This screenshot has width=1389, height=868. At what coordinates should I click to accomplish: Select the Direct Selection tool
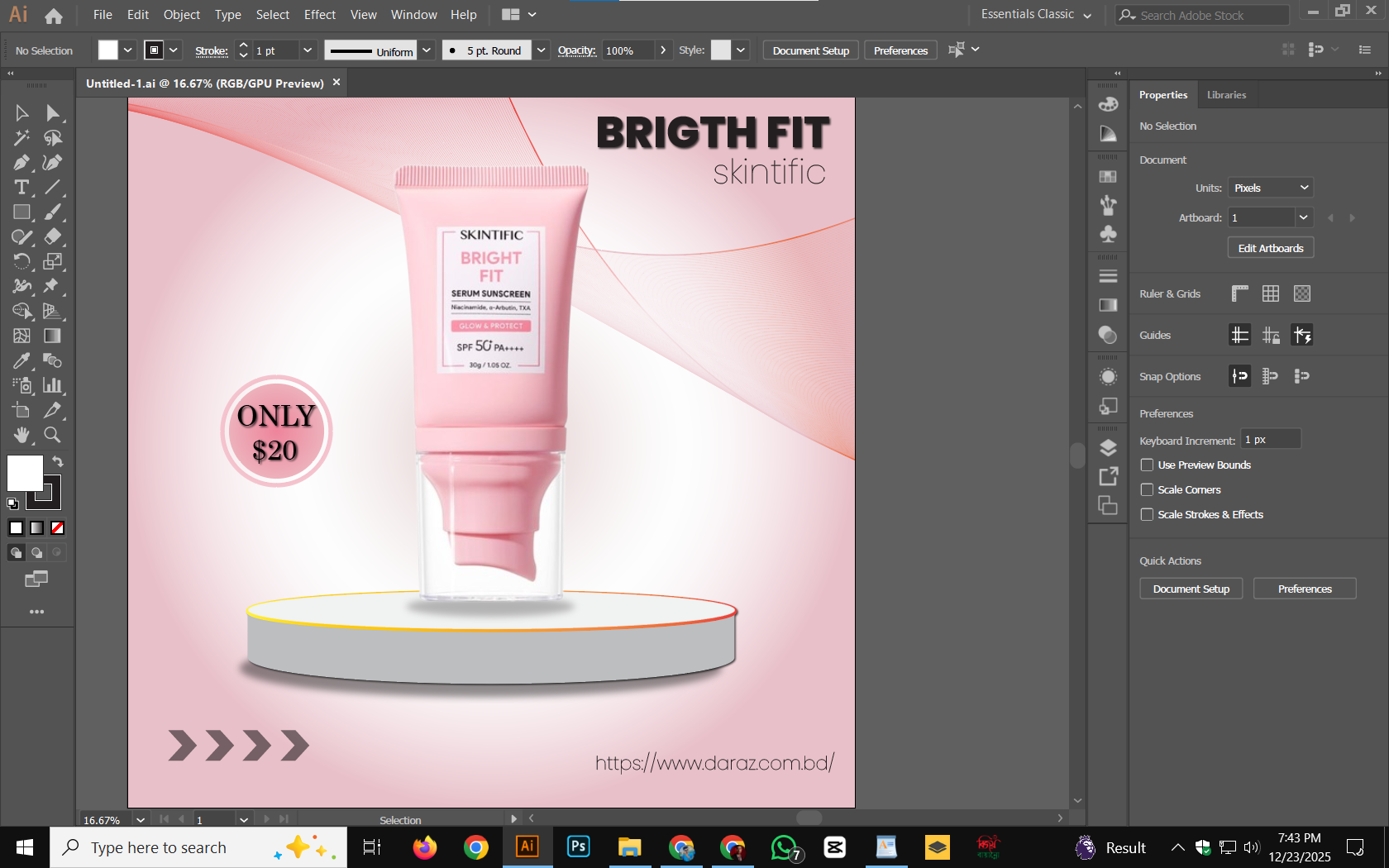(x=52, y=113)
